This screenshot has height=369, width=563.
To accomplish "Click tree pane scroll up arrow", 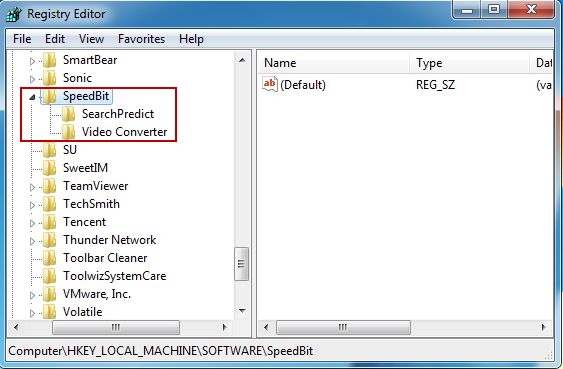I will point(242,60).
